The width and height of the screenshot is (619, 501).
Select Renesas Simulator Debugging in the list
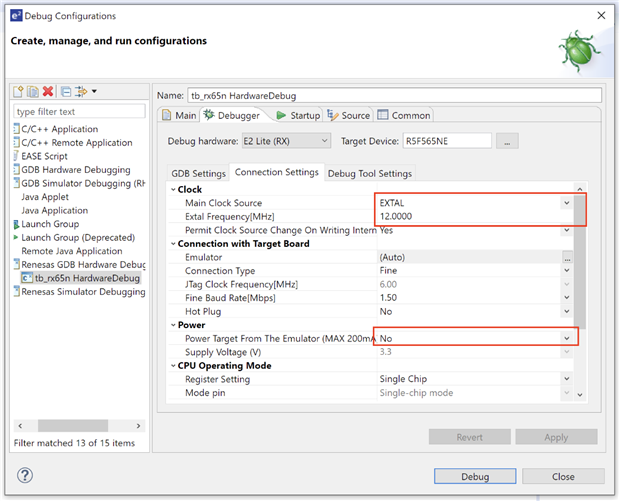pyautogui.click(x=83, y=292)
